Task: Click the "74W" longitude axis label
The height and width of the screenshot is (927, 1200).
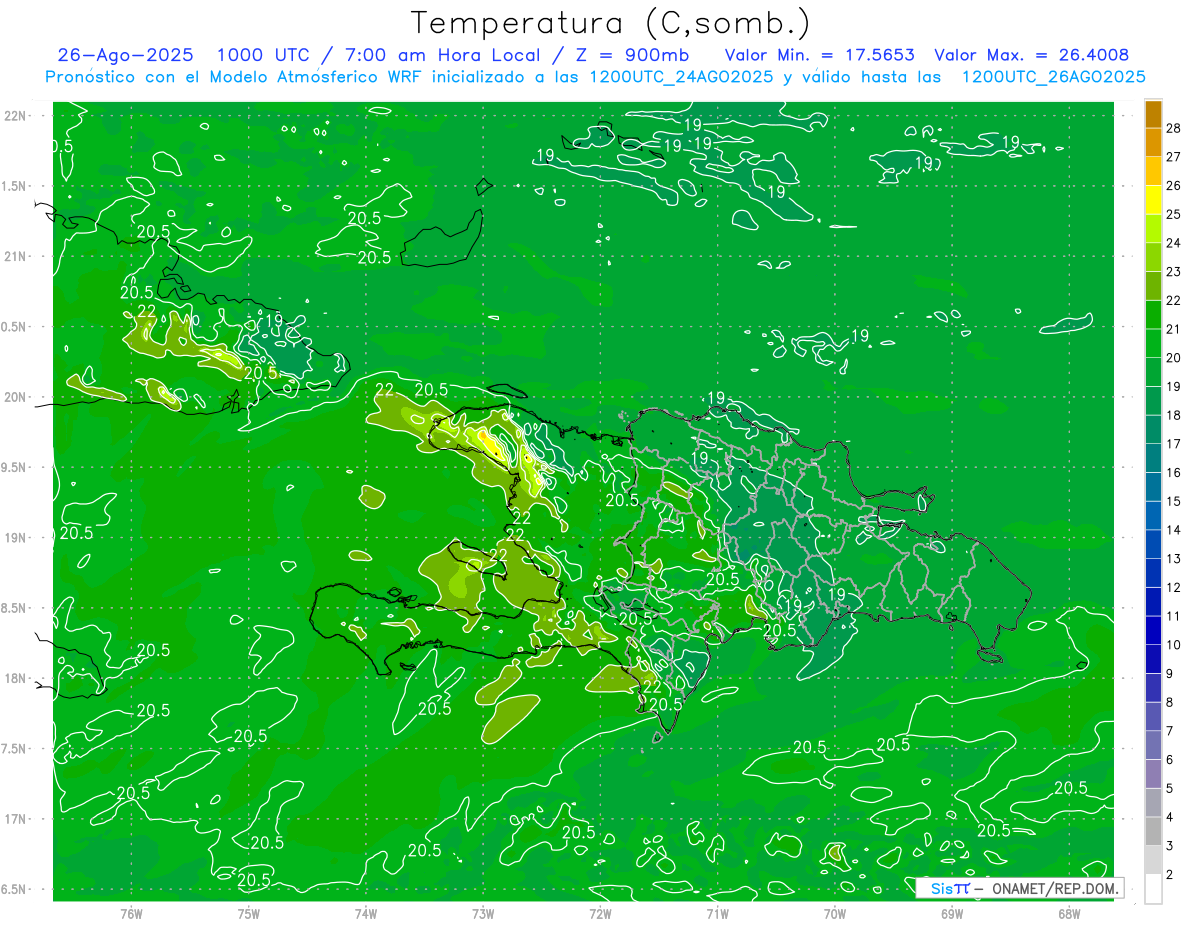Action: [x=366, y=914]
